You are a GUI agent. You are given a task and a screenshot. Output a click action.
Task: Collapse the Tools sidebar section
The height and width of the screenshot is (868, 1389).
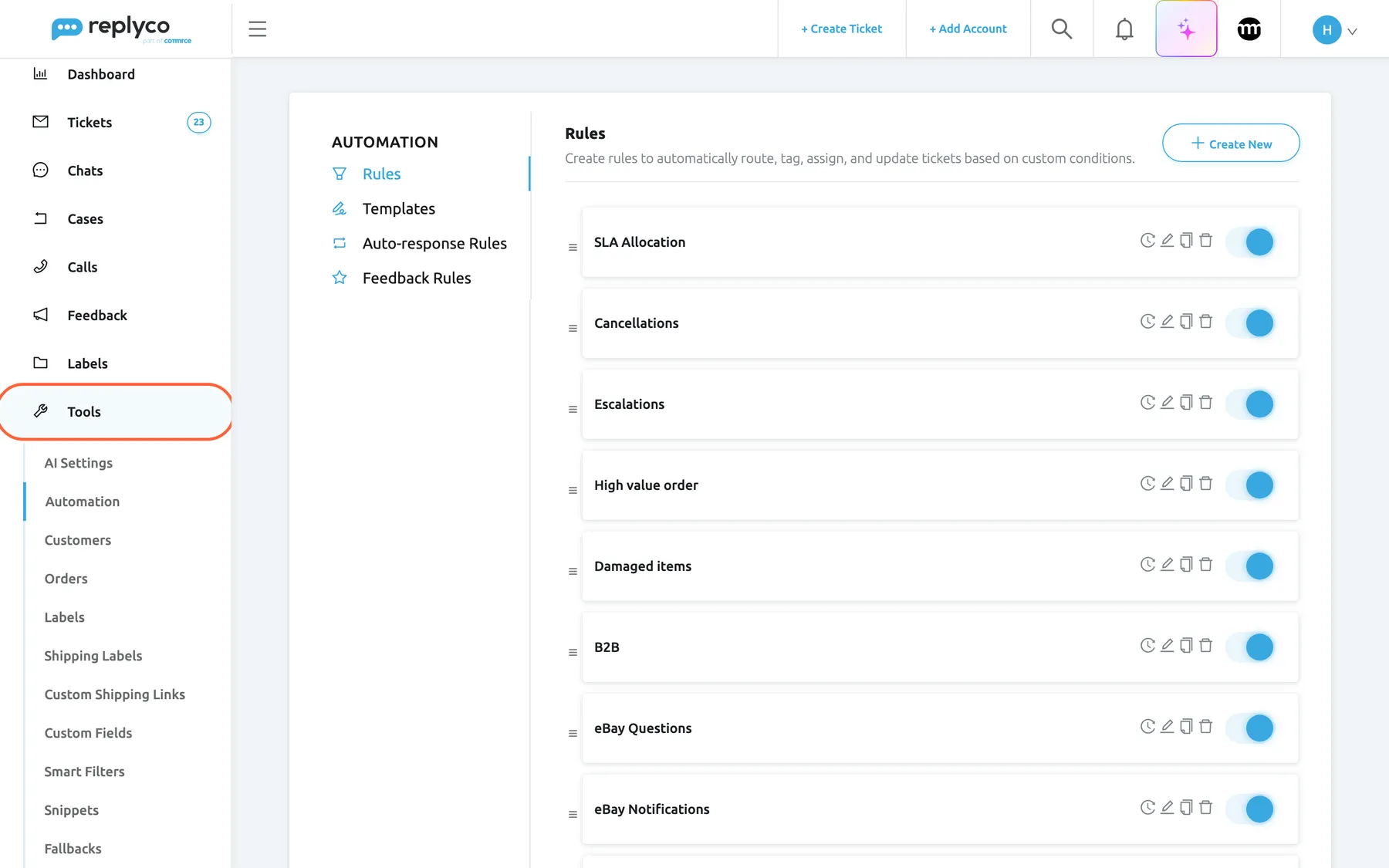point(116,412)
